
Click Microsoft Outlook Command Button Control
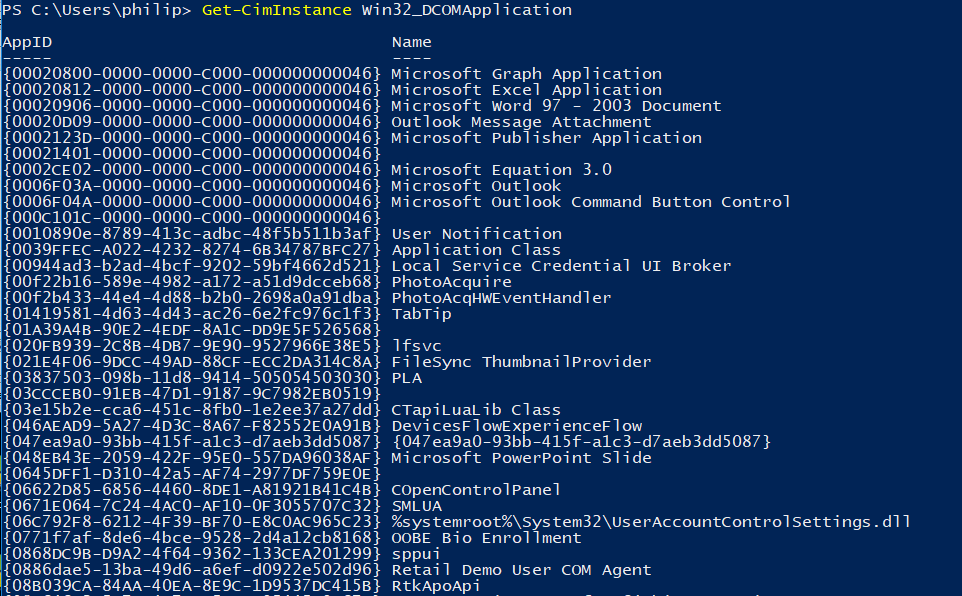(x=591, y=202)
